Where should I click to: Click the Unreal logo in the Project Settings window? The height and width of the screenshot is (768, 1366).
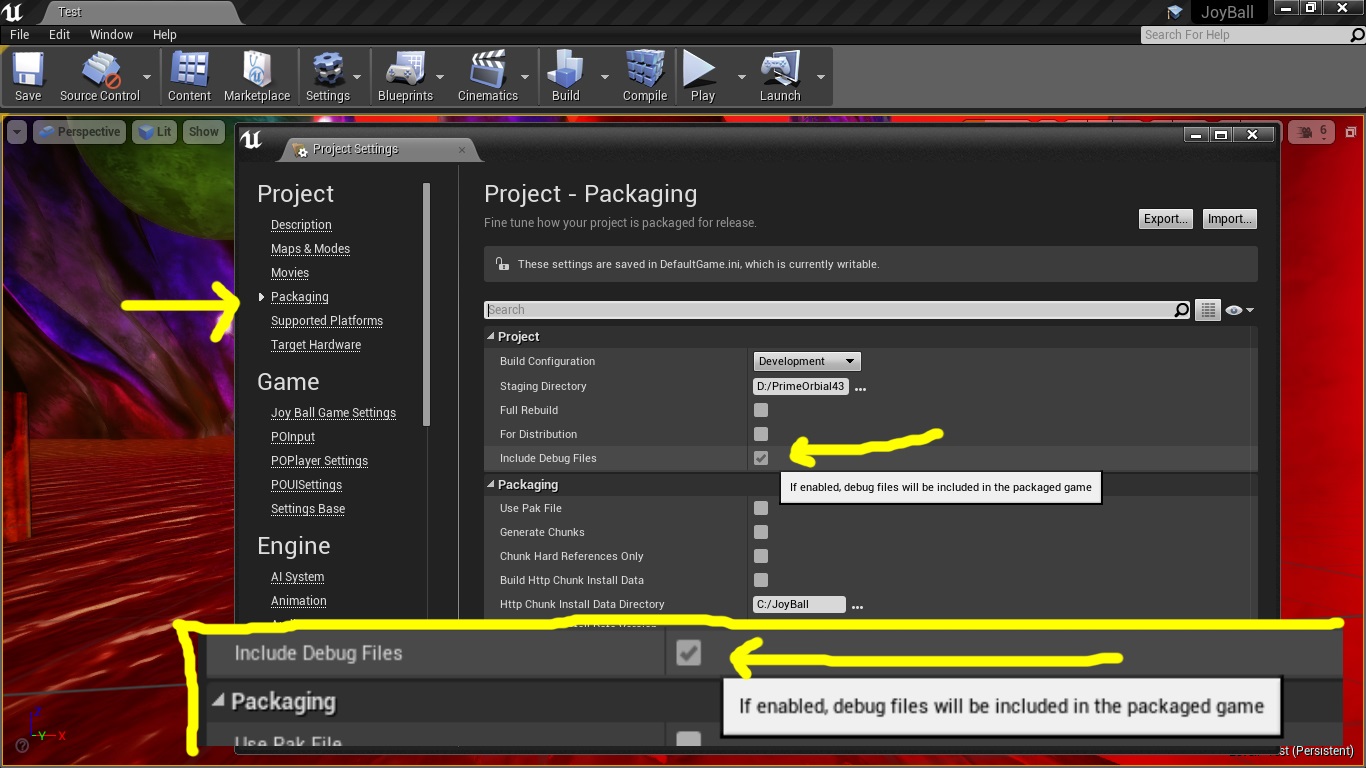pyautogui.click(x=251, y=140)
